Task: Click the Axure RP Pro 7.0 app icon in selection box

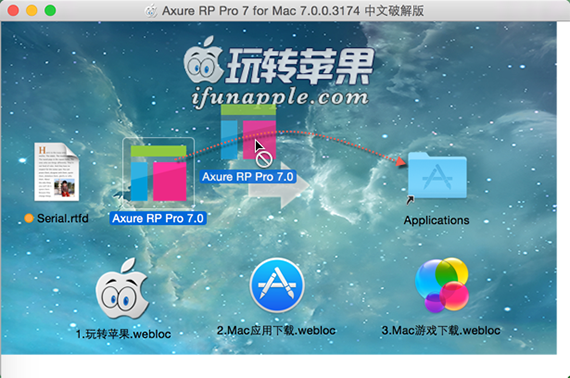Action: click(158, 173)
